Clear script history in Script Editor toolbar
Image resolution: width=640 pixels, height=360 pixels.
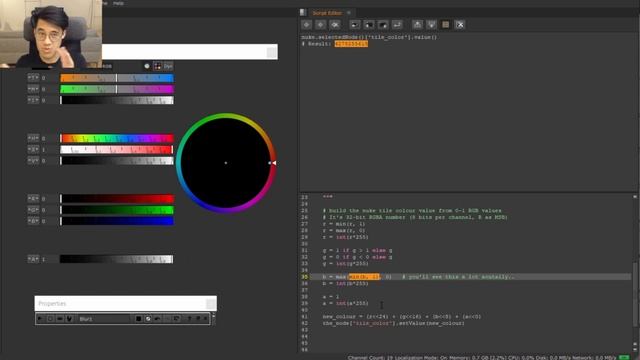335,24
